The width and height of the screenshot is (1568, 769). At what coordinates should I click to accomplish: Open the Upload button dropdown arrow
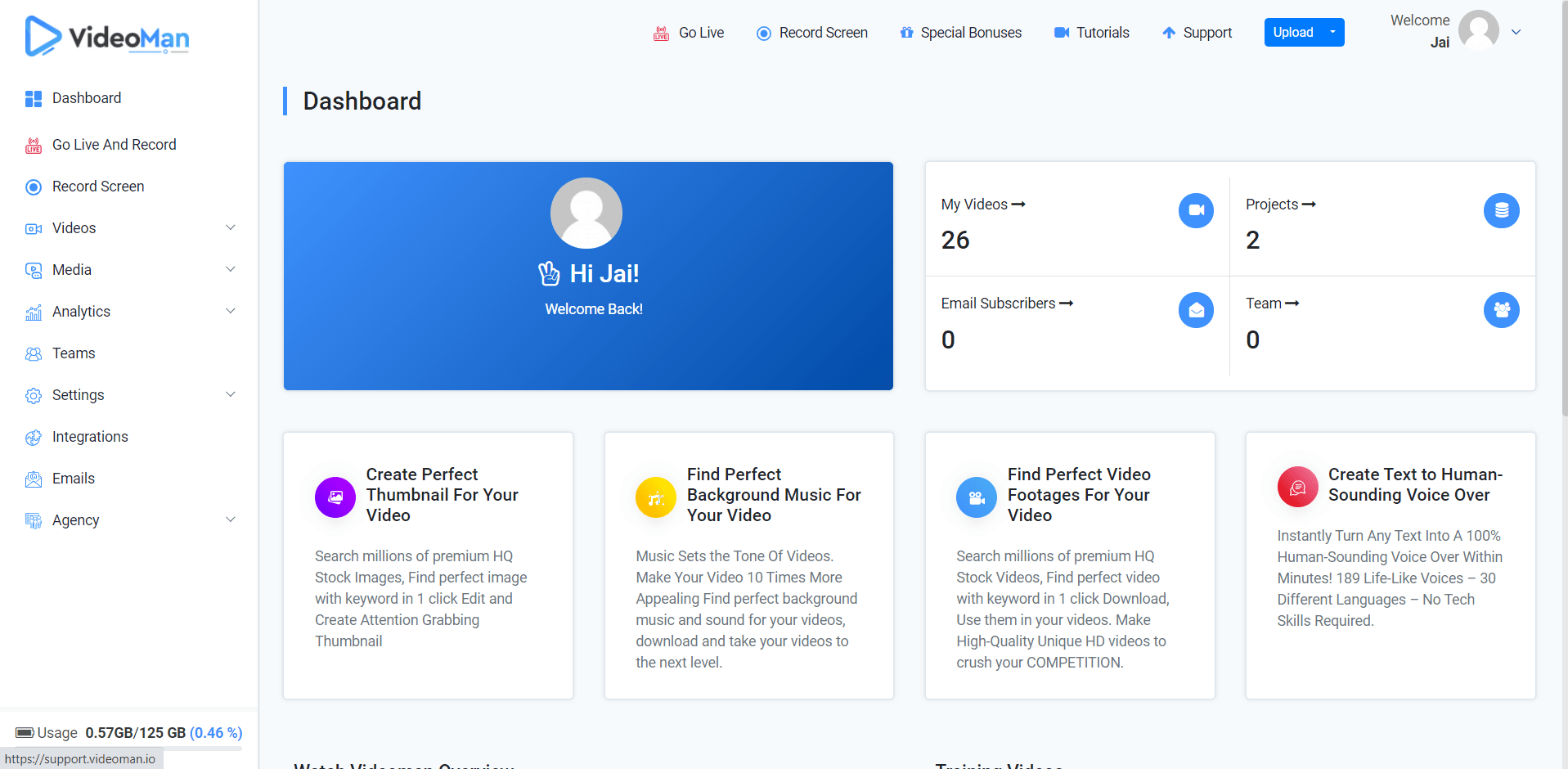1333,33
